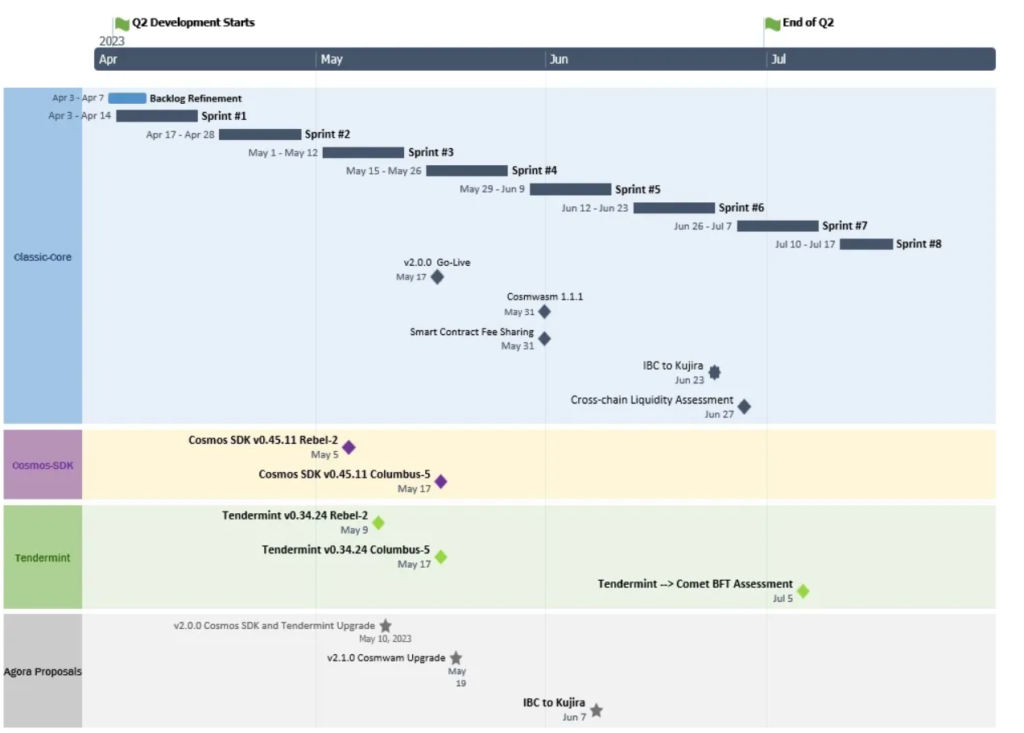Click the purple Cosmos SDK Rebel-2 diamond

coord(349,447)
